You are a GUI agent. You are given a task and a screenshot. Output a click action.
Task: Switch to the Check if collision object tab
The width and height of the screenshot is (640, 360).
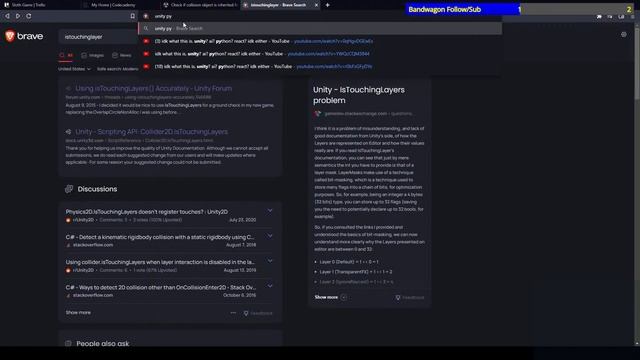(200, 5)
